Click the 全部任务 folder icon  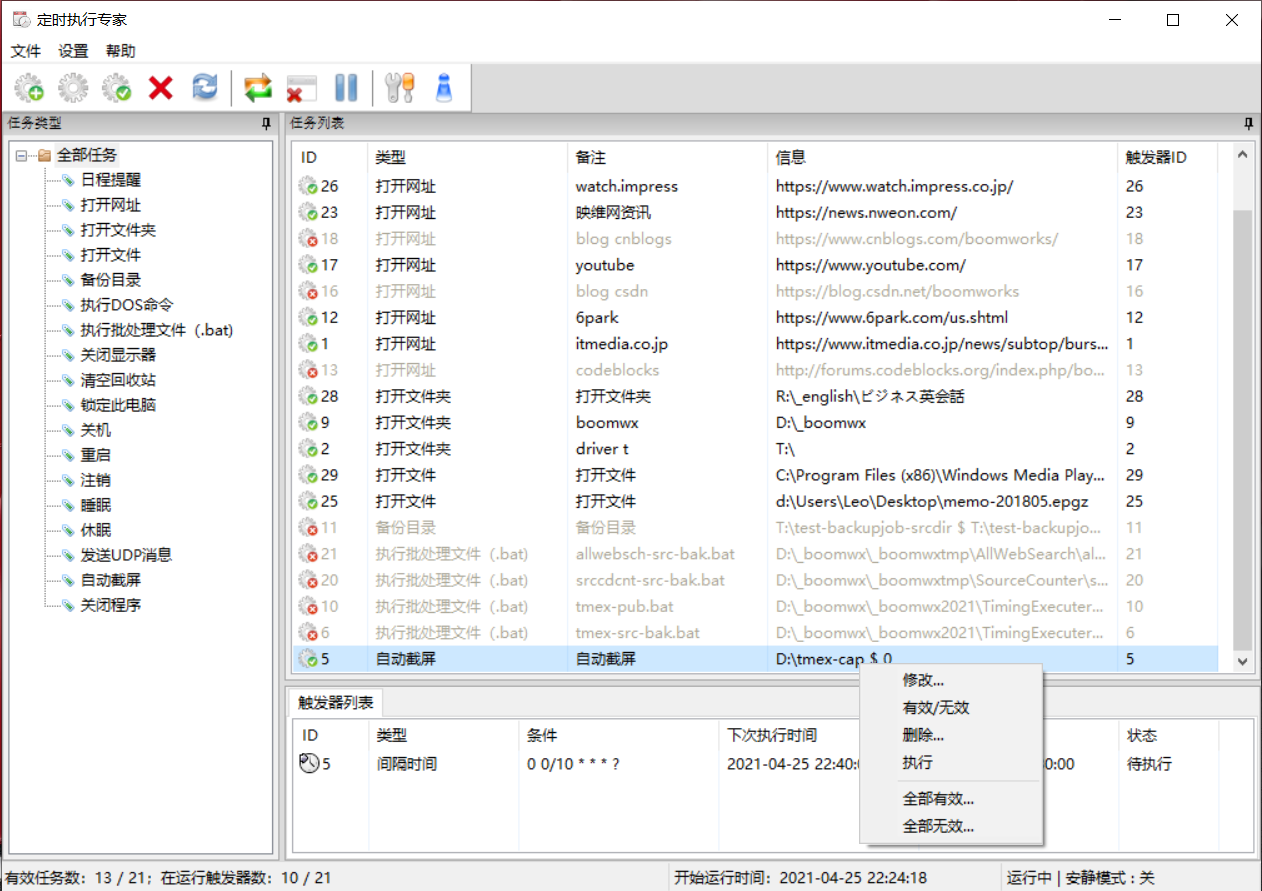click(43, 155)
